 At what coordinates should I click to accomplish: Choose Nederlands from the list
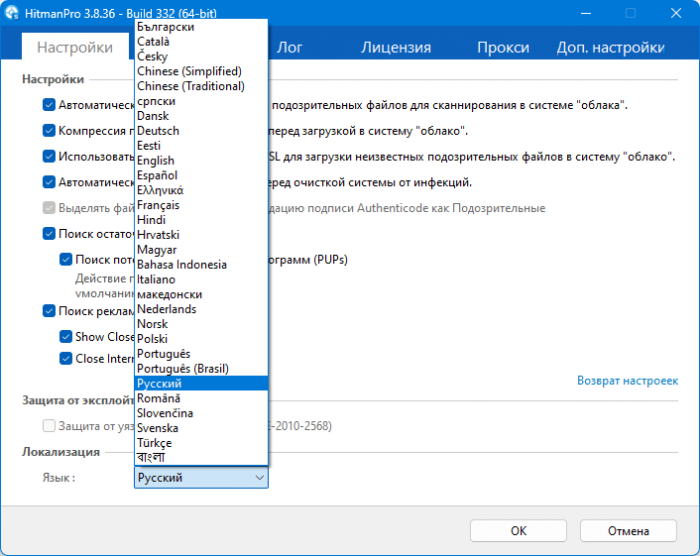tap(201, 309)
